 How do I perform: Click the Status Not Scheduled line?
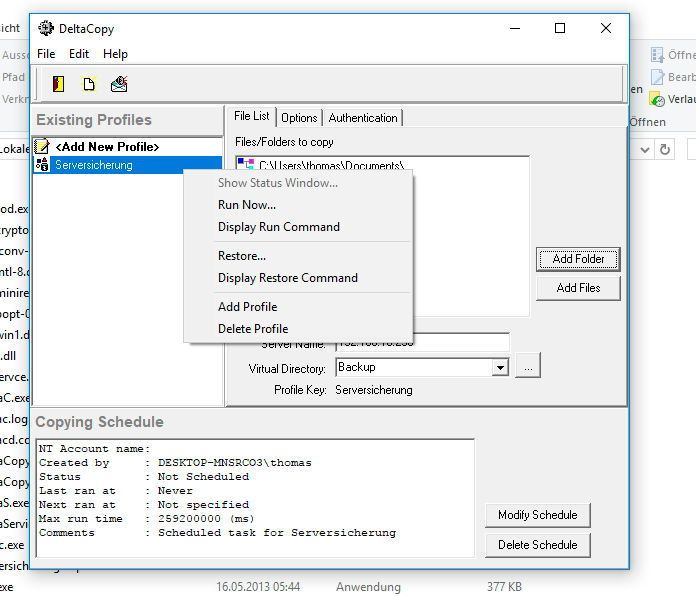coord(144,477)
